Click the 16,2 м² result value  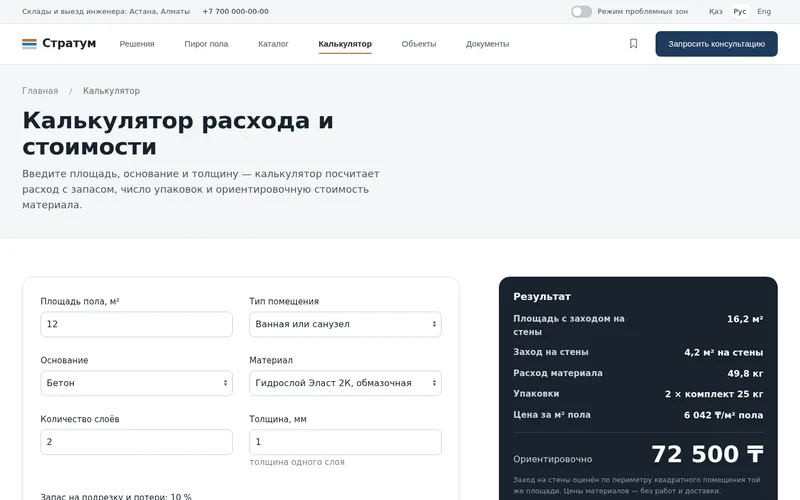coord(745,319)
